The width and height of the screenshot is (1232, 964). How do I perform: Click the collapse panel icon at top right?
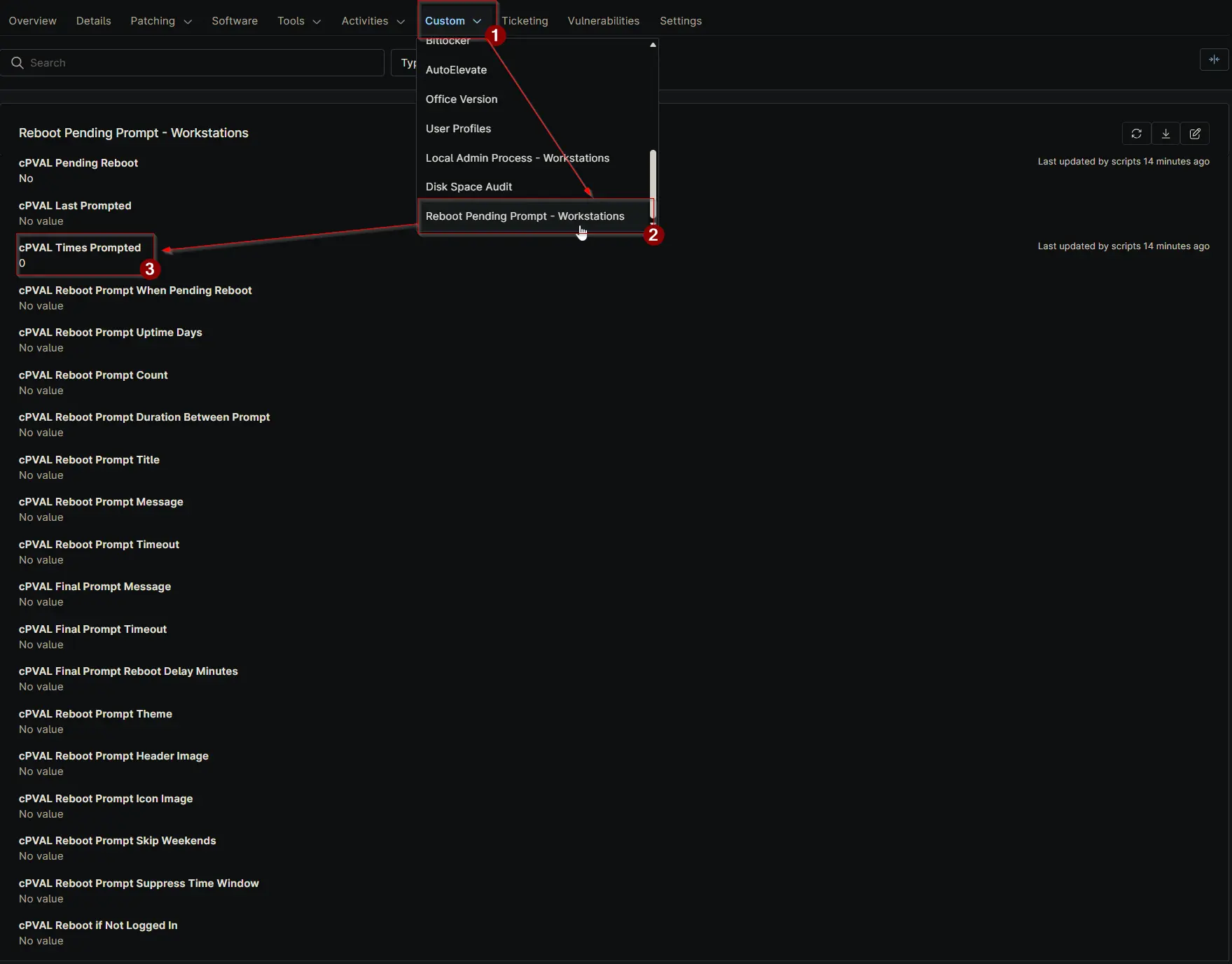pos(1214,60)
